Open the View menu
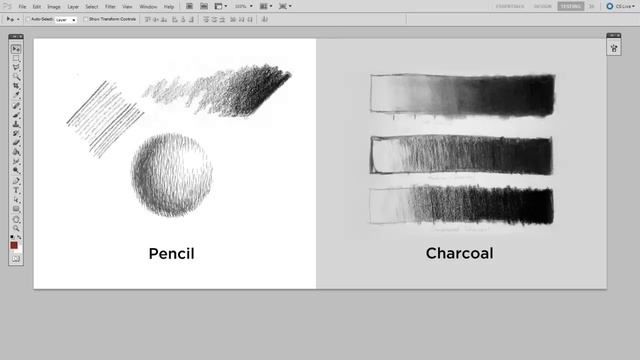640x360 pixels. (x=127, y=7)
